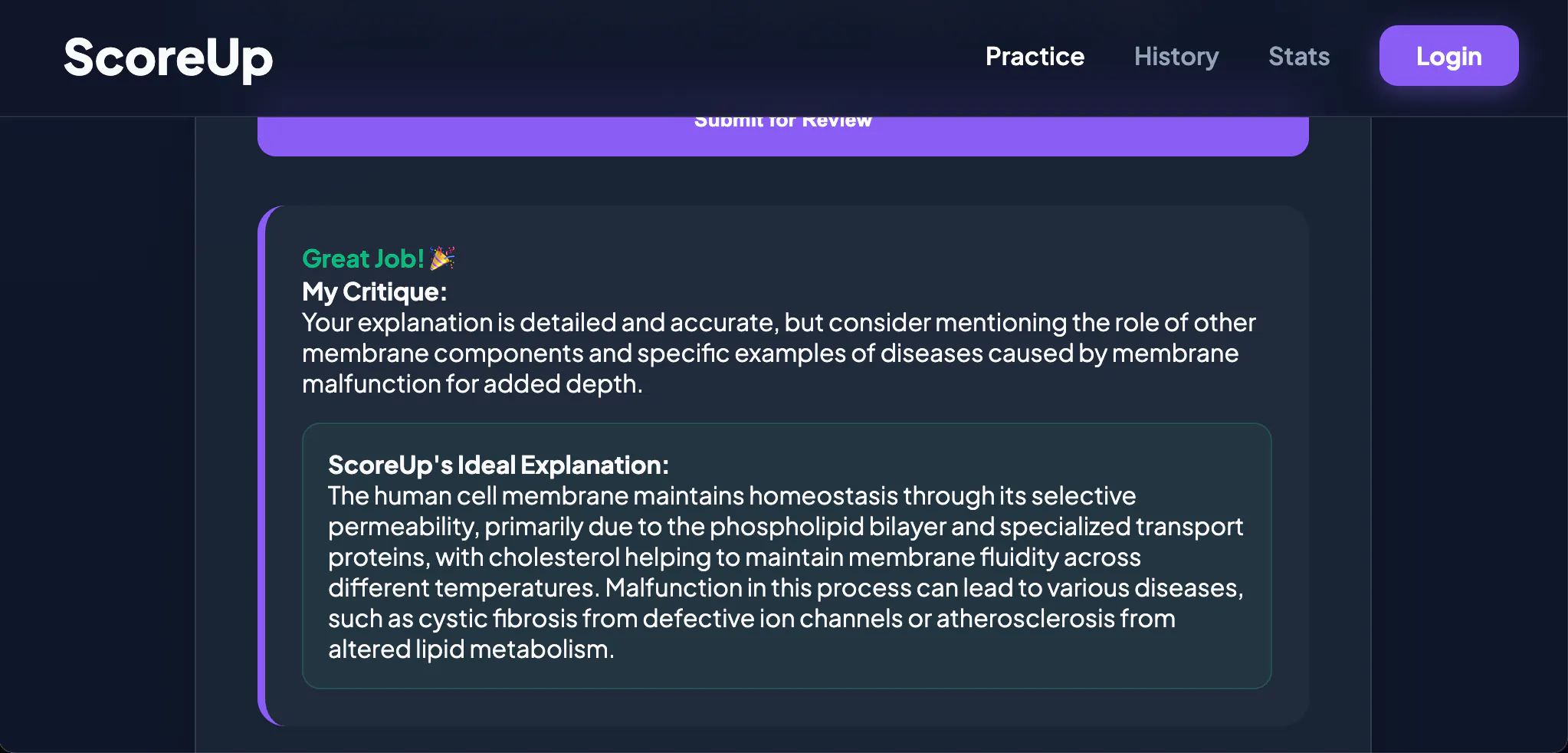Viewport: 1568px width, 753px height.
Task: Click the purple accent bar of feedback card
Action: 262,465
